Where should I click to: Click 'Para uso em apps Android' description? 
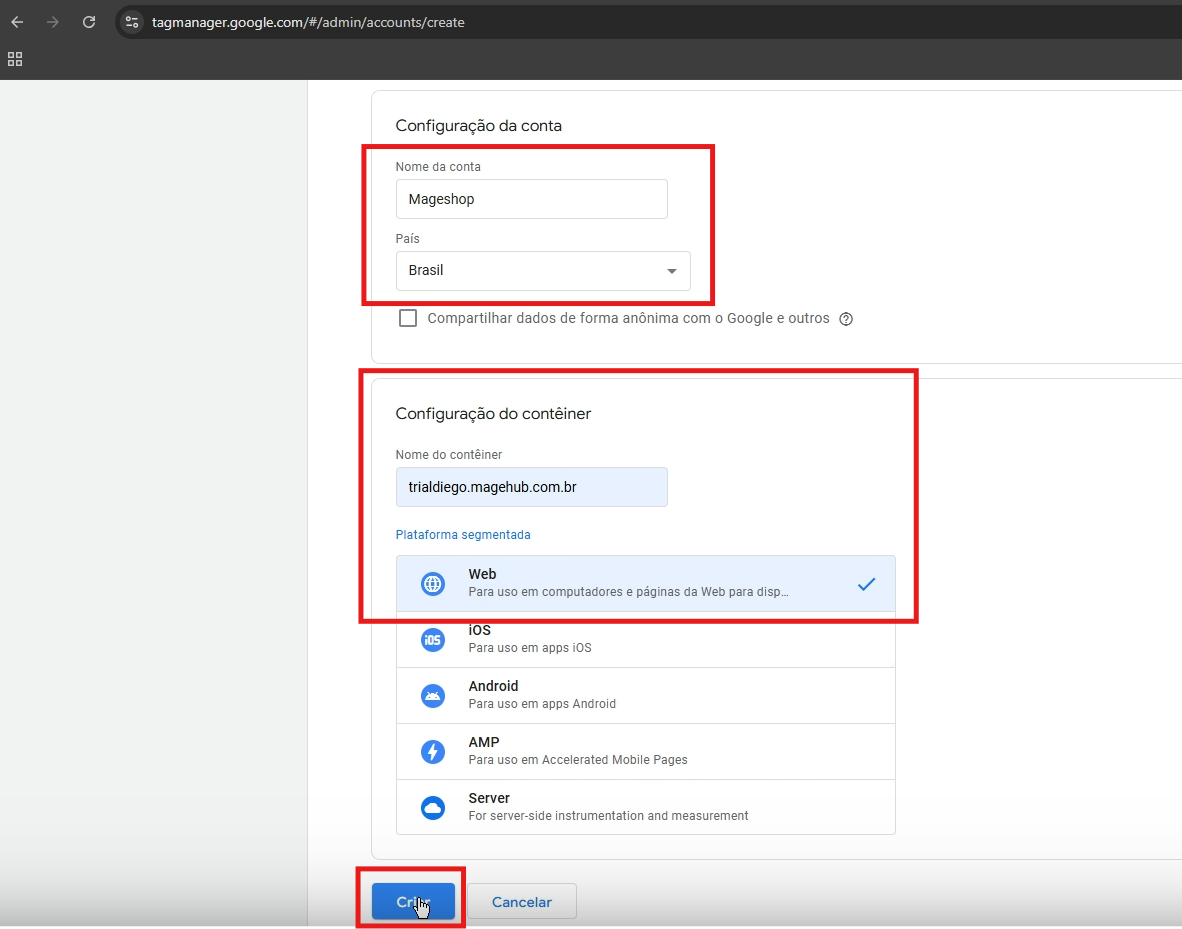pos(542,704)
